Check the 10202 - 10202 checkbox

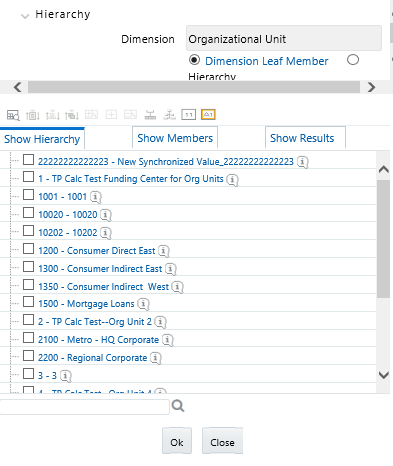coord(28,231)
